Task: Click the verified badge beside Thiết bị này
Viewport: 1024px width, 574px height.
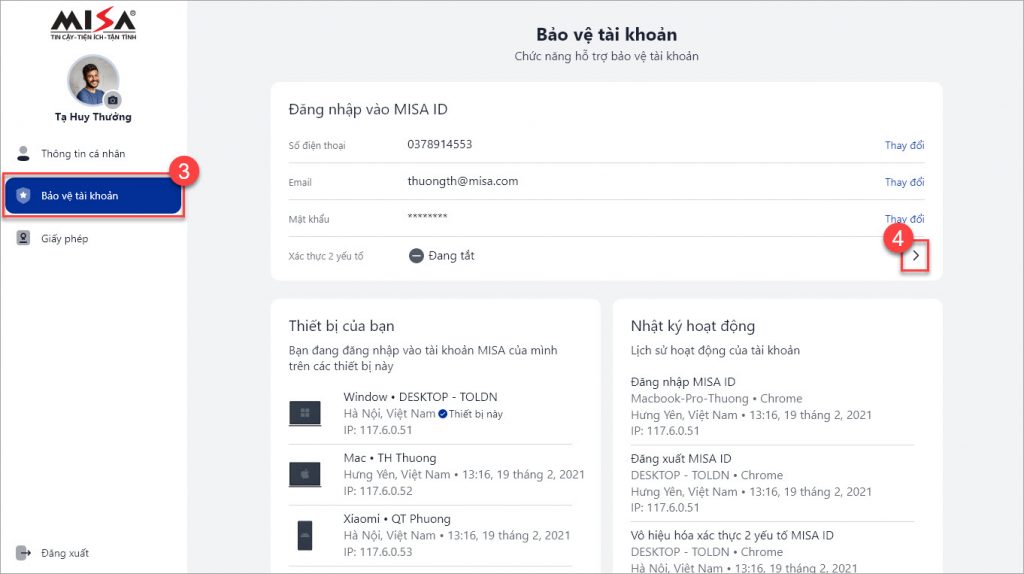Action: 443,414
